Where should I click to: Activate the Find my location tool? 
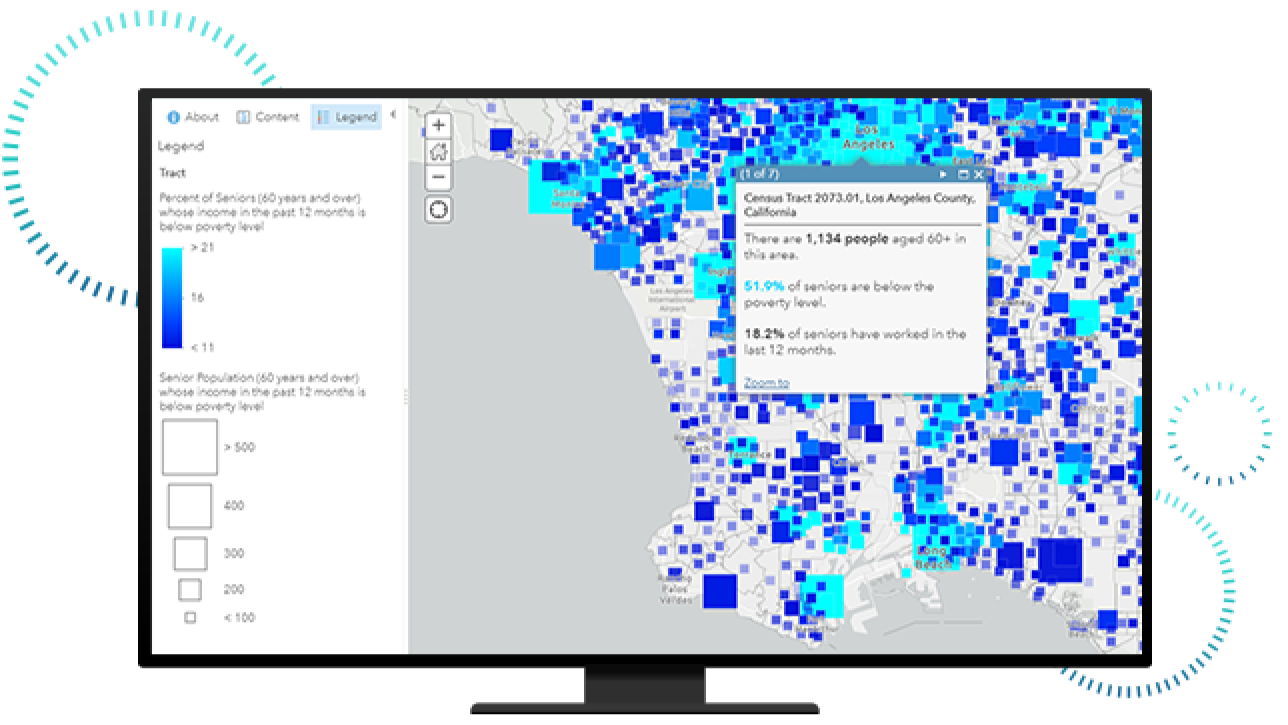click(x=437, y=209)
